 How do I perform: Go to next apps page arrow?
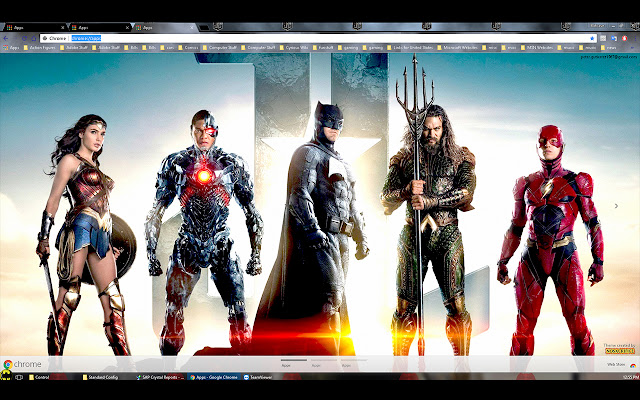[616, 206]
